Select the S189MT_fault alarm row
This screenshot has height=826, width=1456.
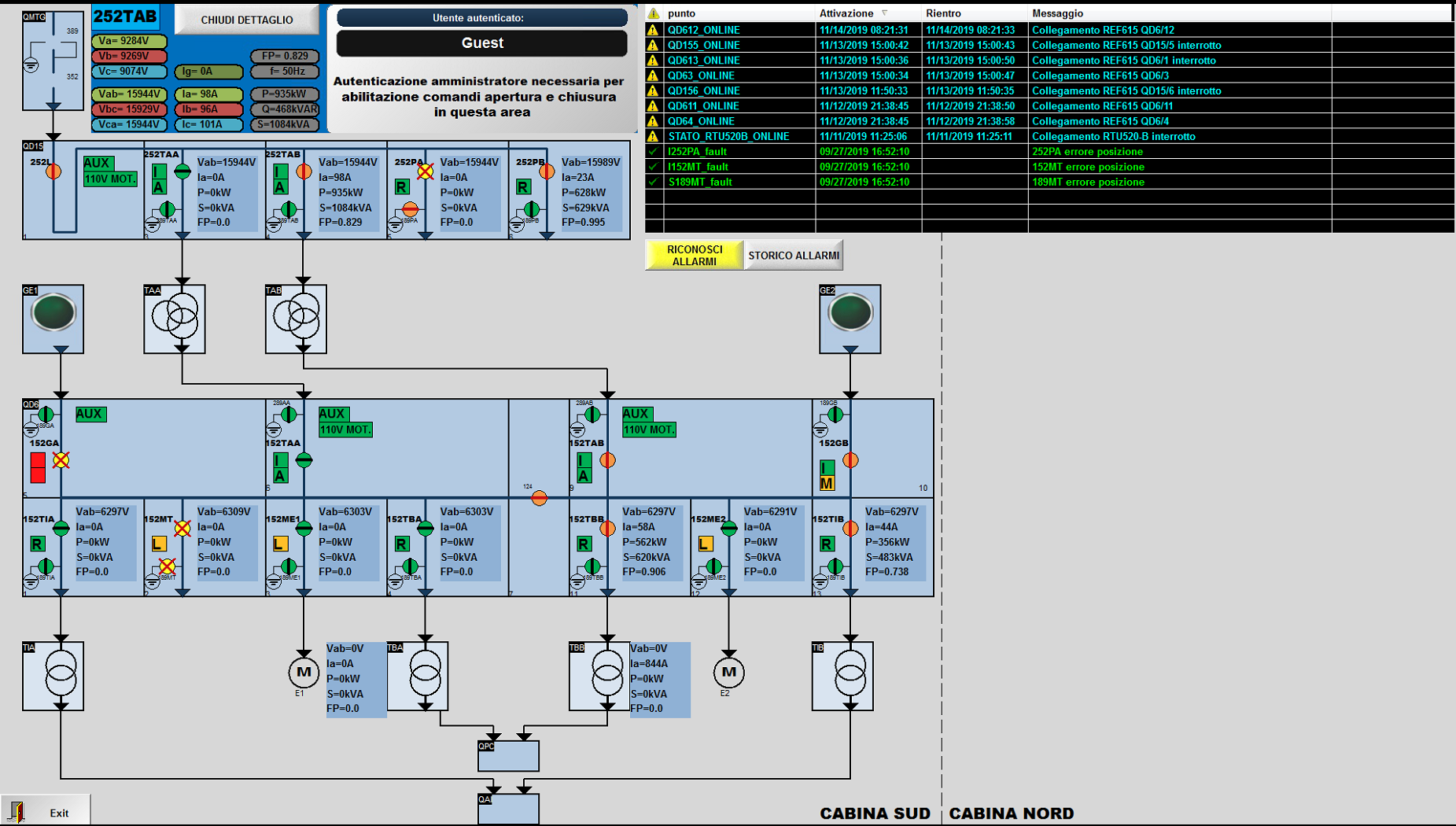1049,182
